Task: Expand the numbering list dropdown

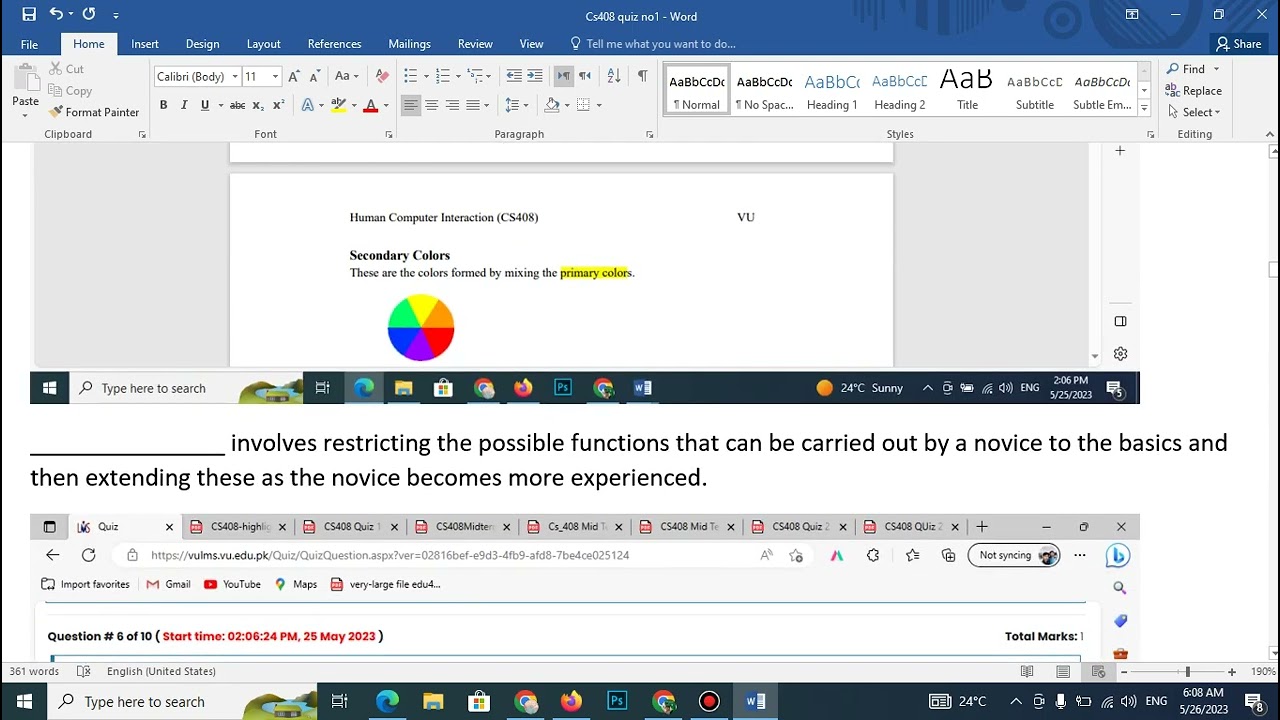Action: pos(459,76)
